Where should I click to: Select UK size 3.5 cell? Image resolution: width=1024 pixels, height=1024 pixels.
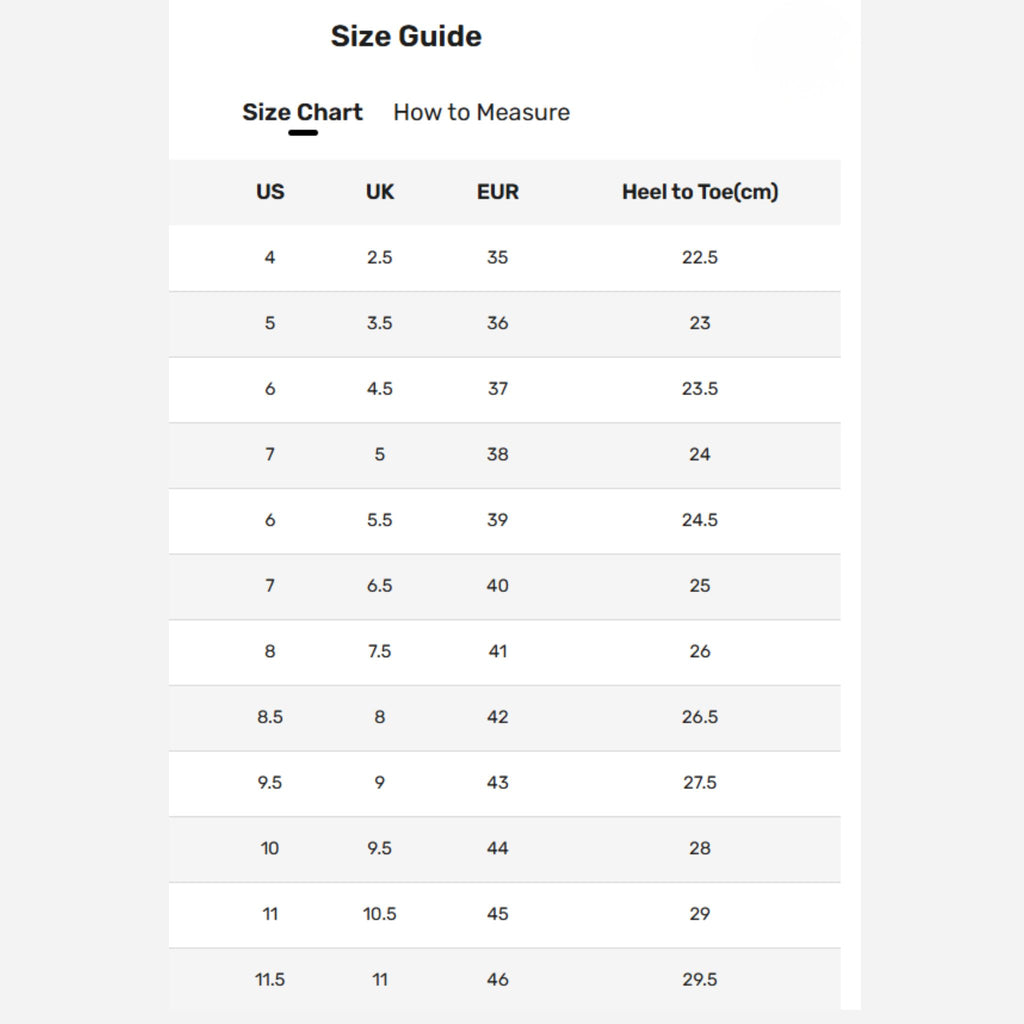tap(380, 323)
